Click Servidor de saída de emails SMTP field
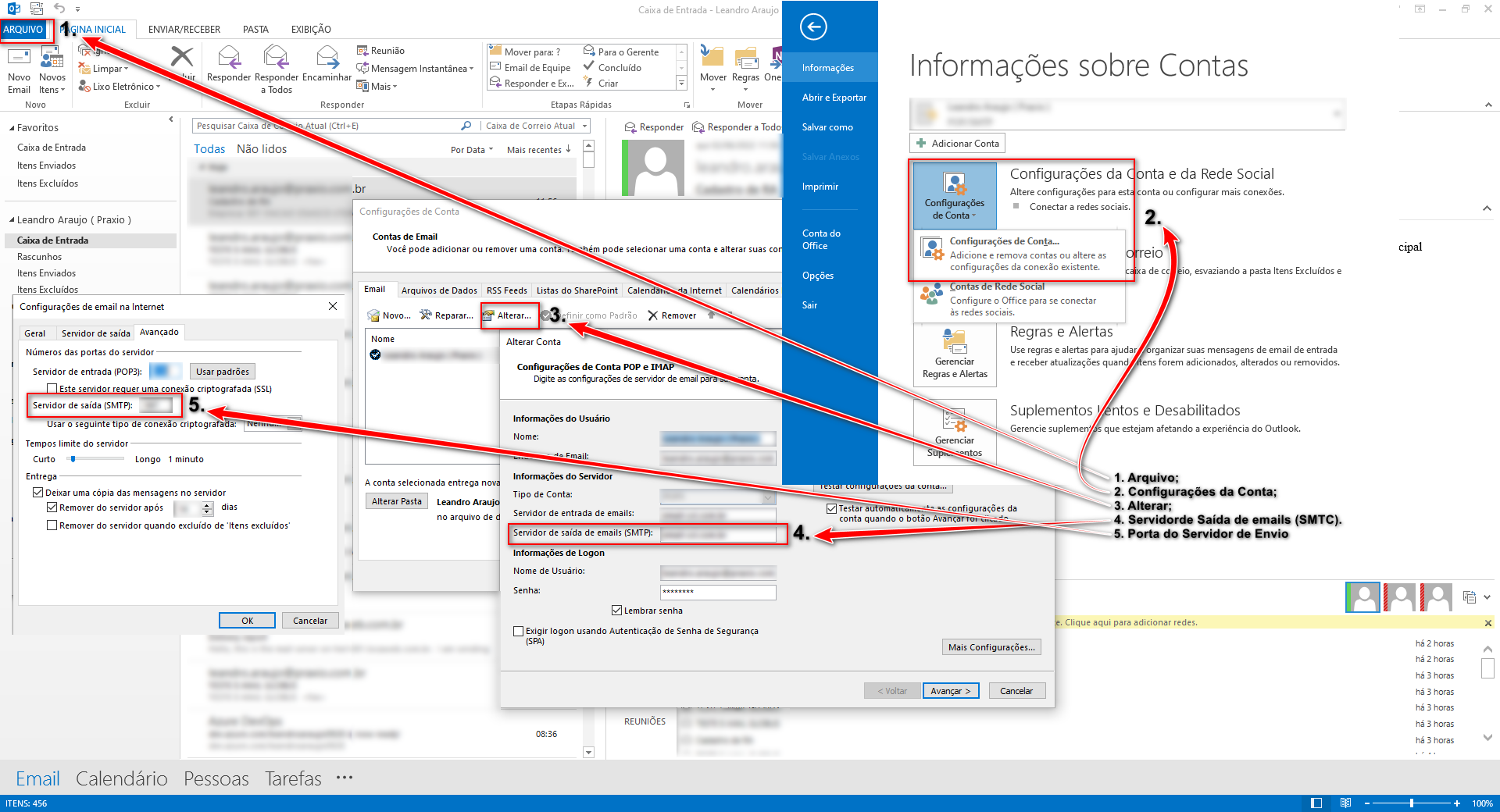Screen dimensions: 1500x812 point(718,533)
